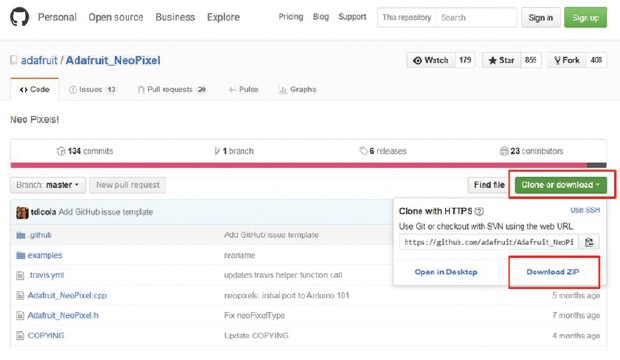Open Explore menu item
Screen dimensions: 620x360
click(x=223, y=17)
